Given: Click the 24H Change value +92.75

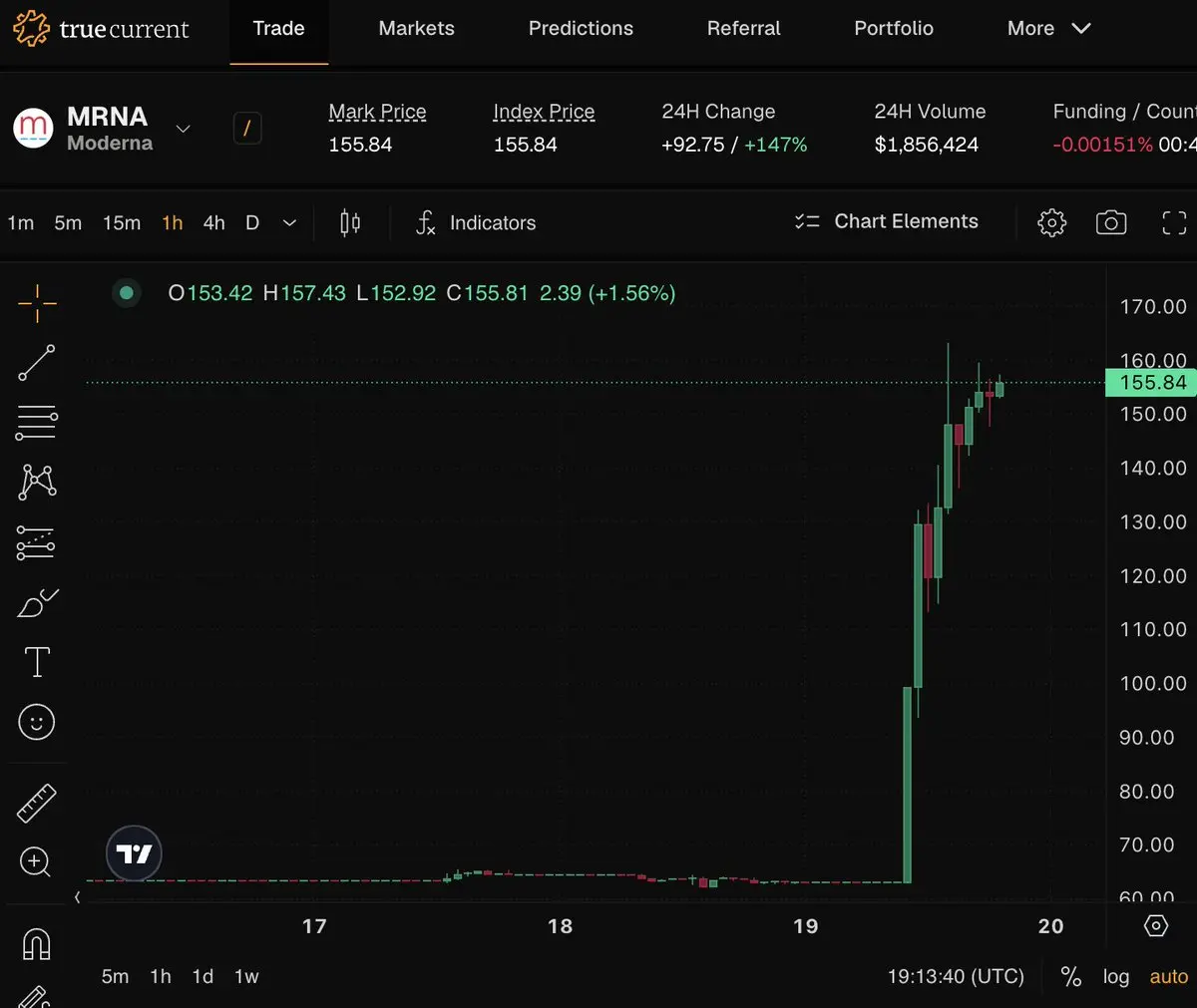Looking at the screenshot, I should pyautogui.click(x=692, y=145).
